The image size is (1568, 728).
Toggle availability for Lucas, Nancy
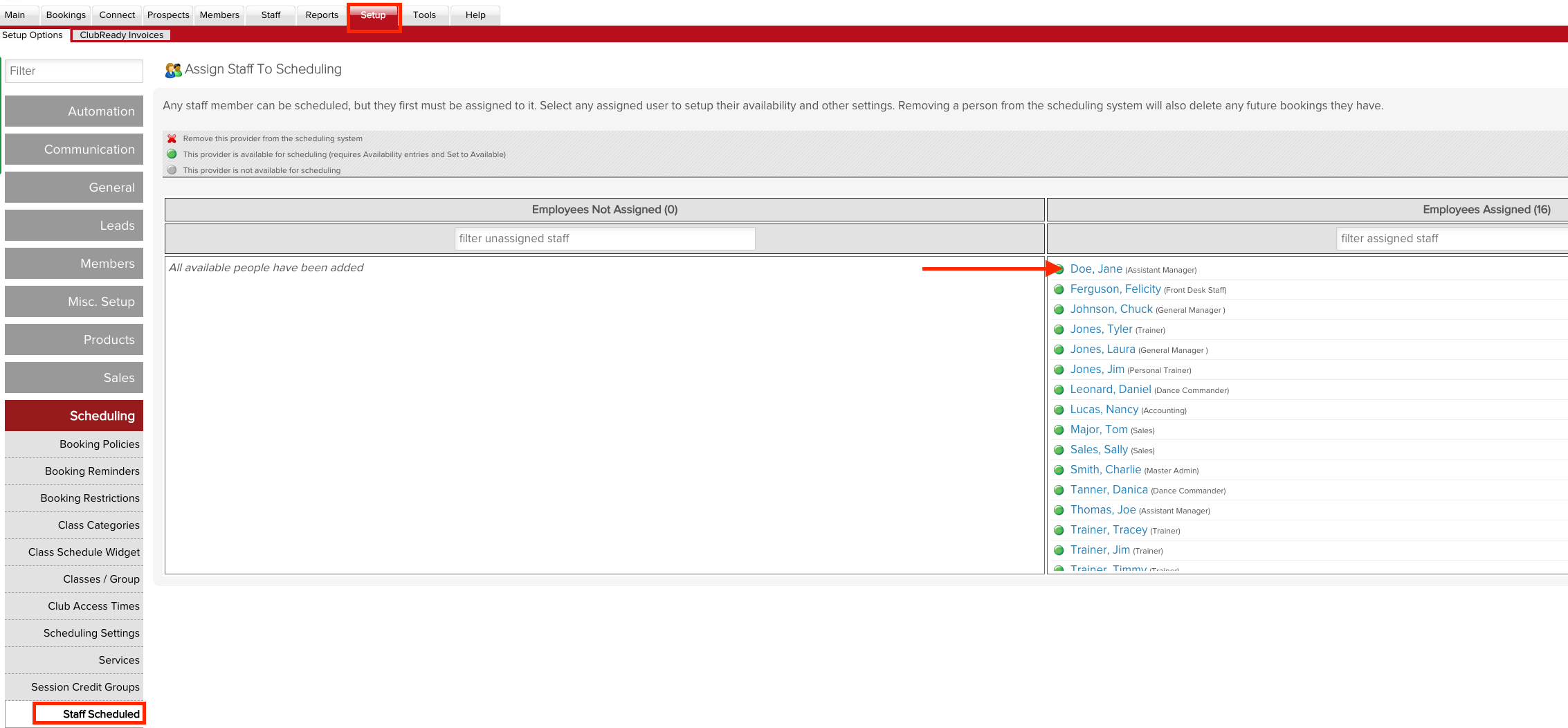click(x=1059, y=410)
